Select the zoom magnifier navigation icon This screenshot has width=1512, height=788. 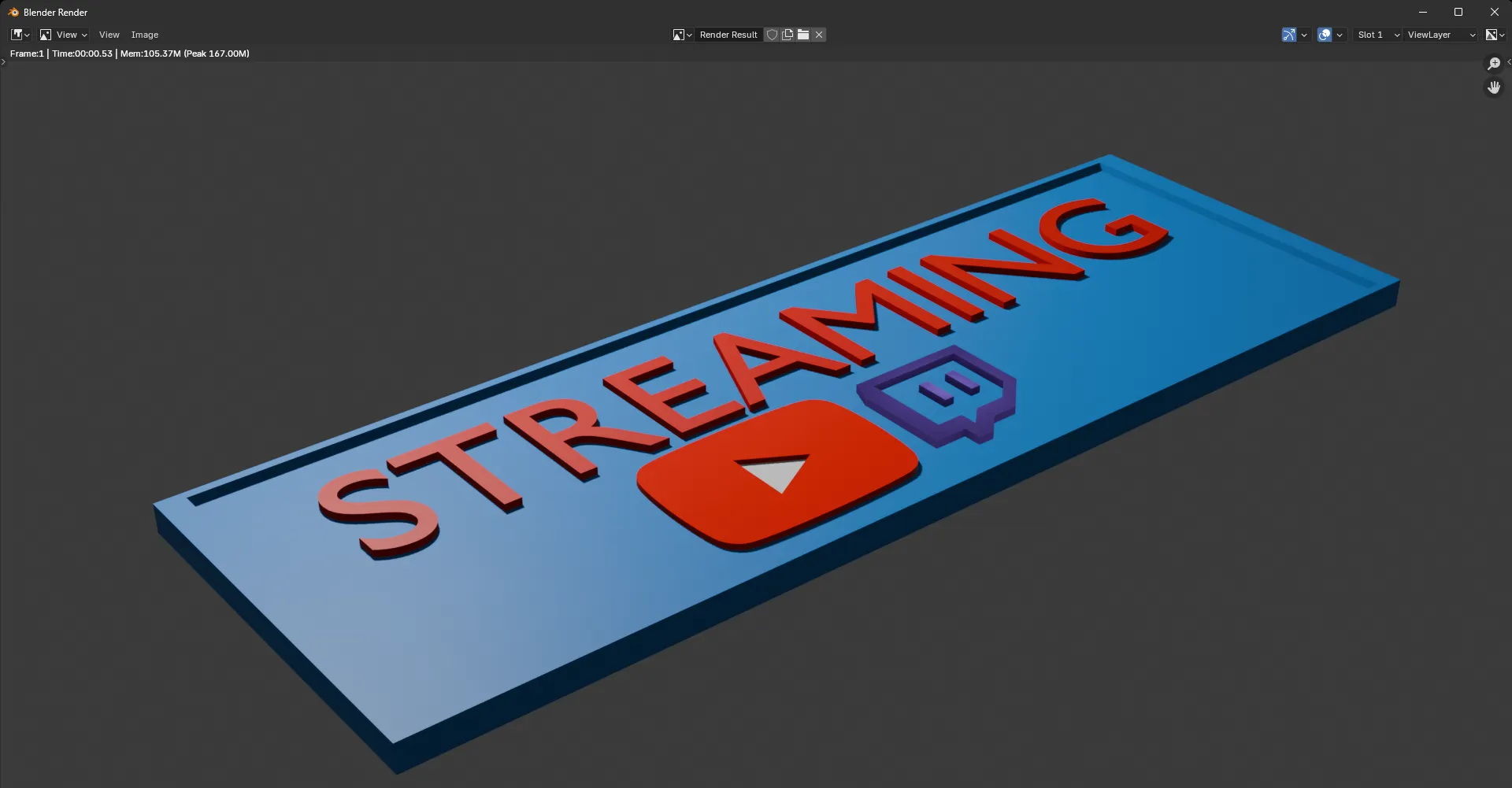(x=1493, y=63)
